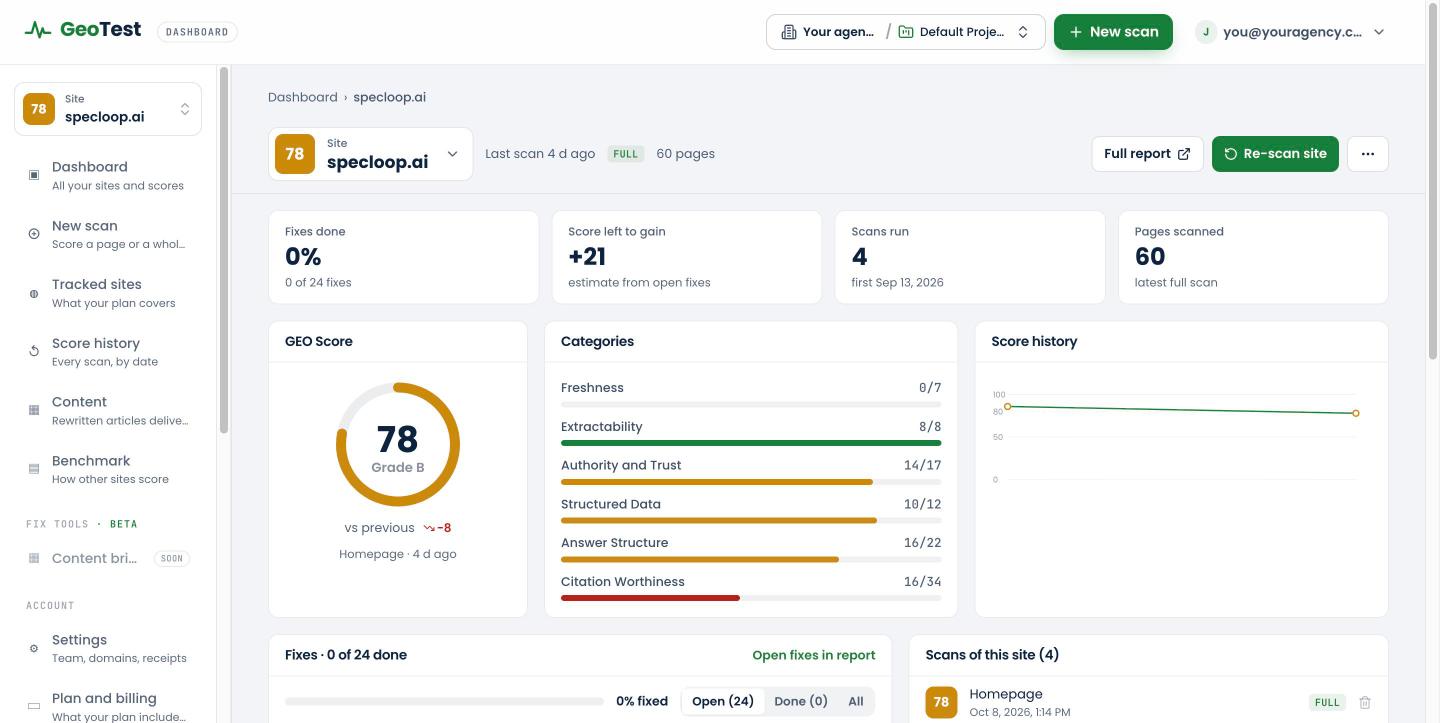Click the sidebar vertical scrollbar
1440x723 pixels.
pos(224,250)
